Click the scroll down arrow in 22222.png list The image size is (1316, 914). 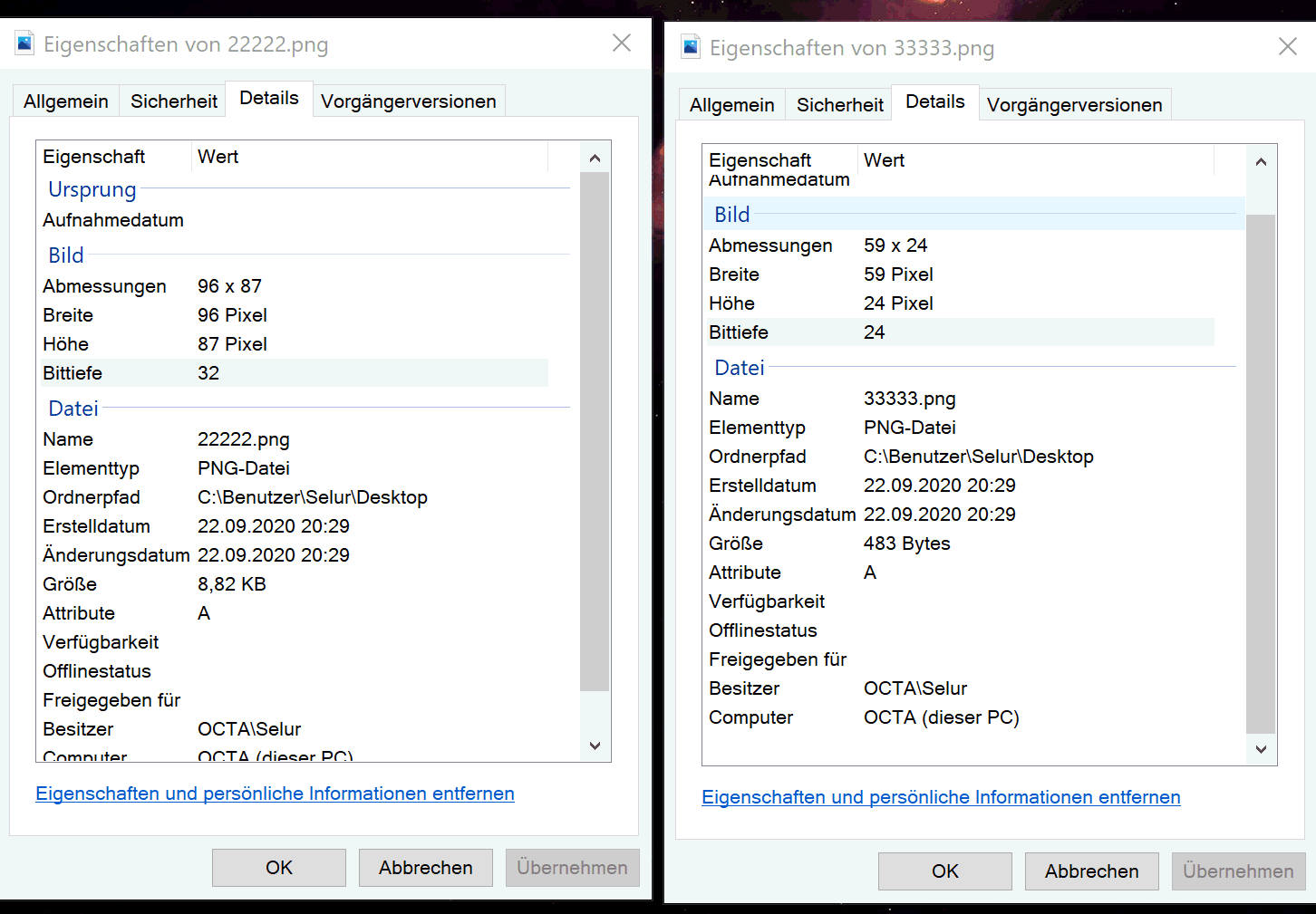595,746
